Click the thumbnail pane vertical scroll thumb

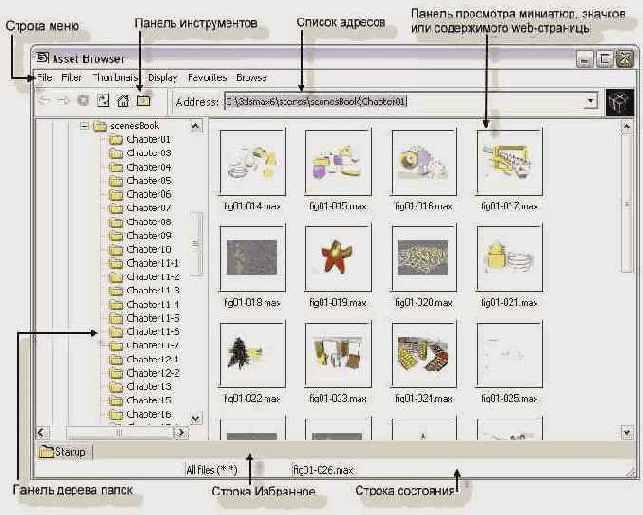tap(627, 203)
